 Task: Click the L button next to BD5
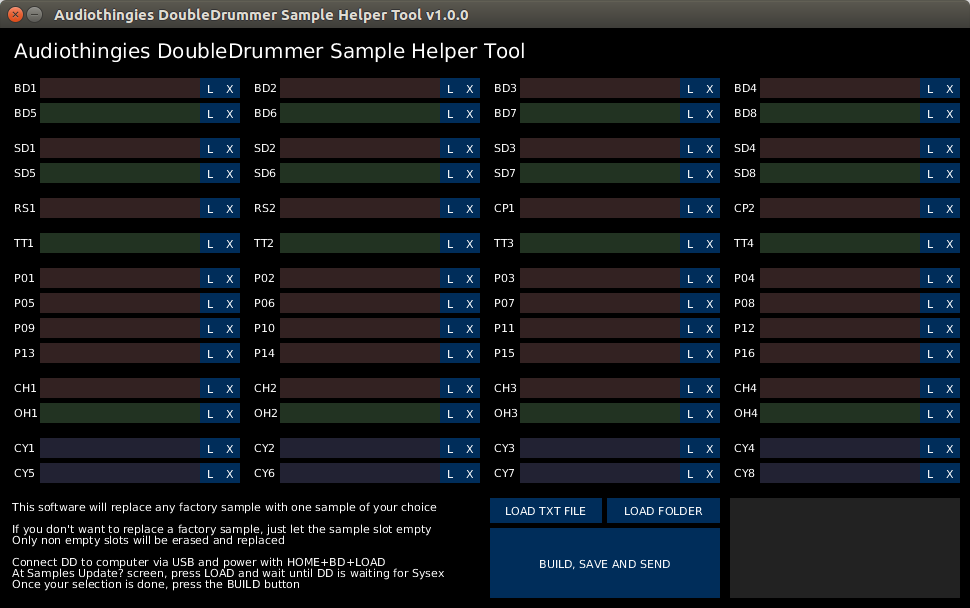[210, 113]
